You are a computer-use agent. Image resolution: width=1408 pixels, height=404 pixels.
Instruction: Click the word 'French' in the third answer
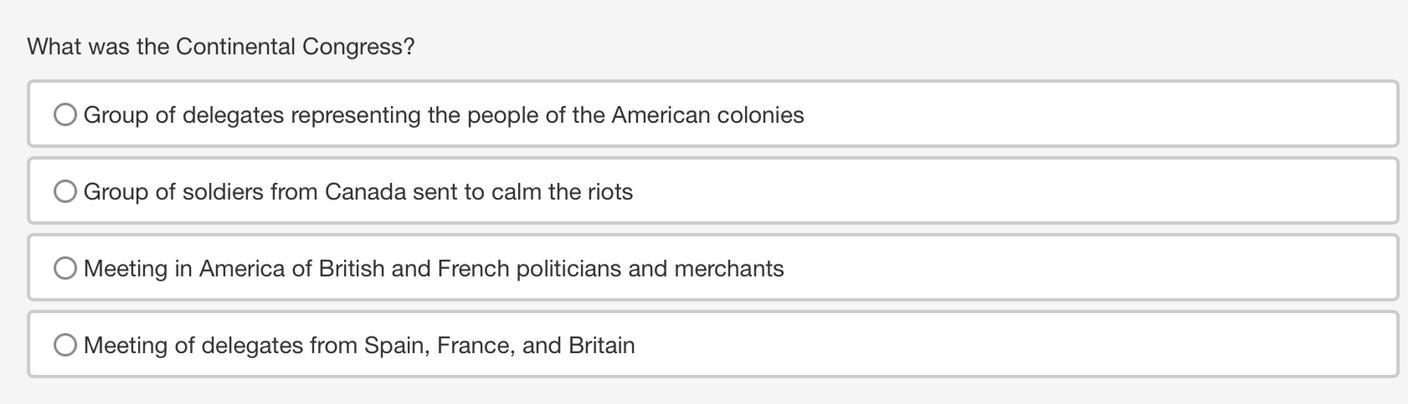pos(473,268)
